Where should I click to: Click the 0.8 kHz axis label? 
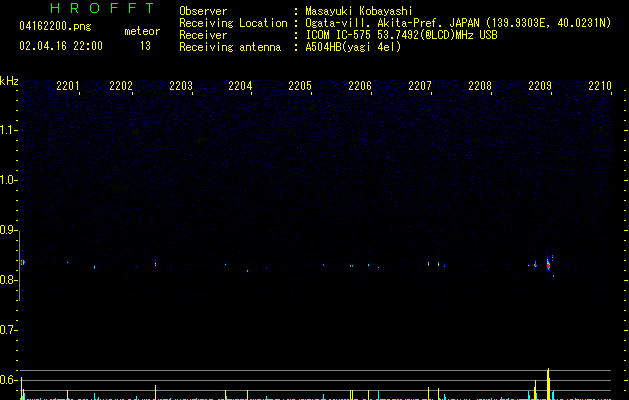8,280
